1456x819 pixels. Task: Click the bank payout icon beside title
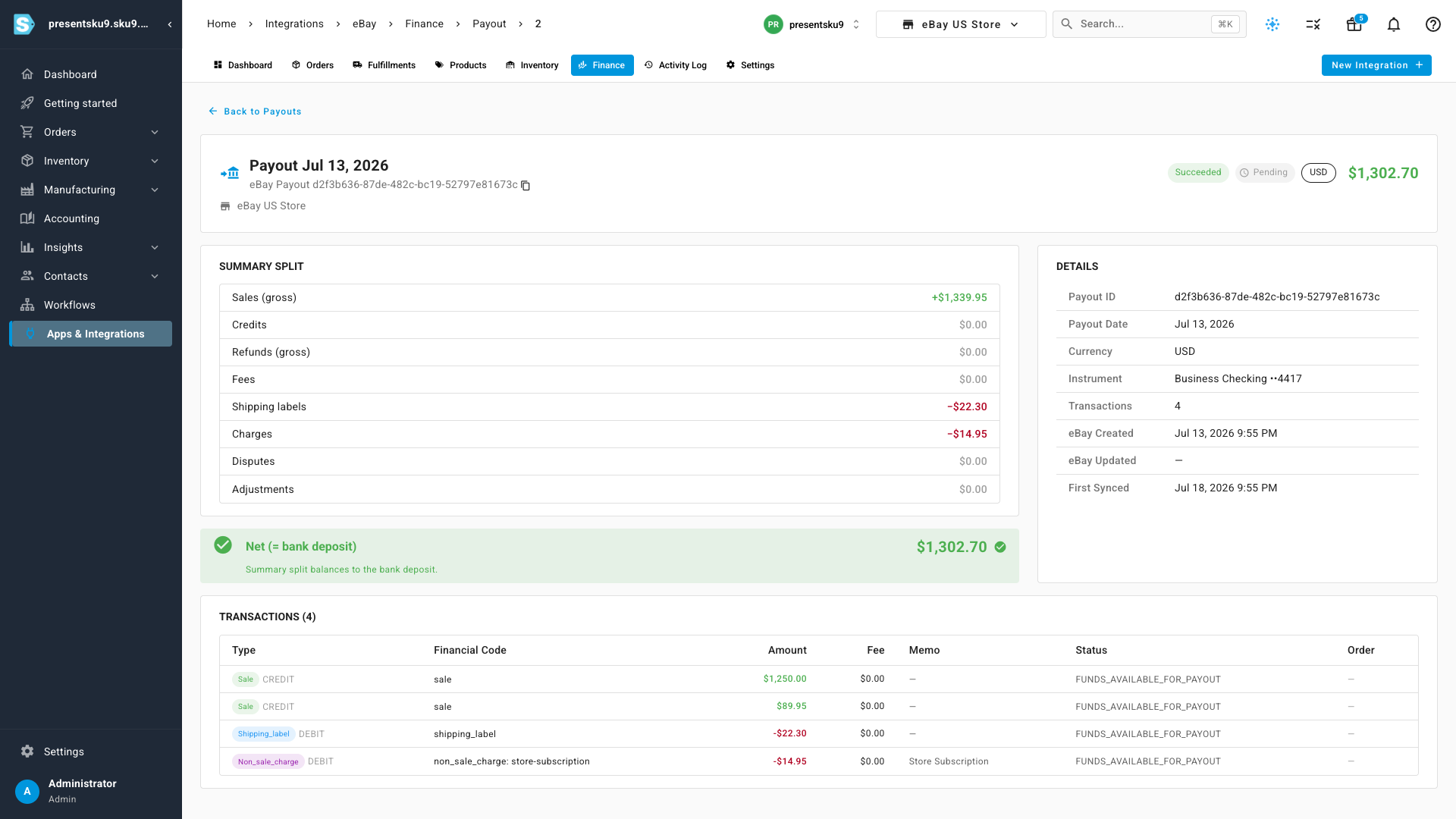230,173
